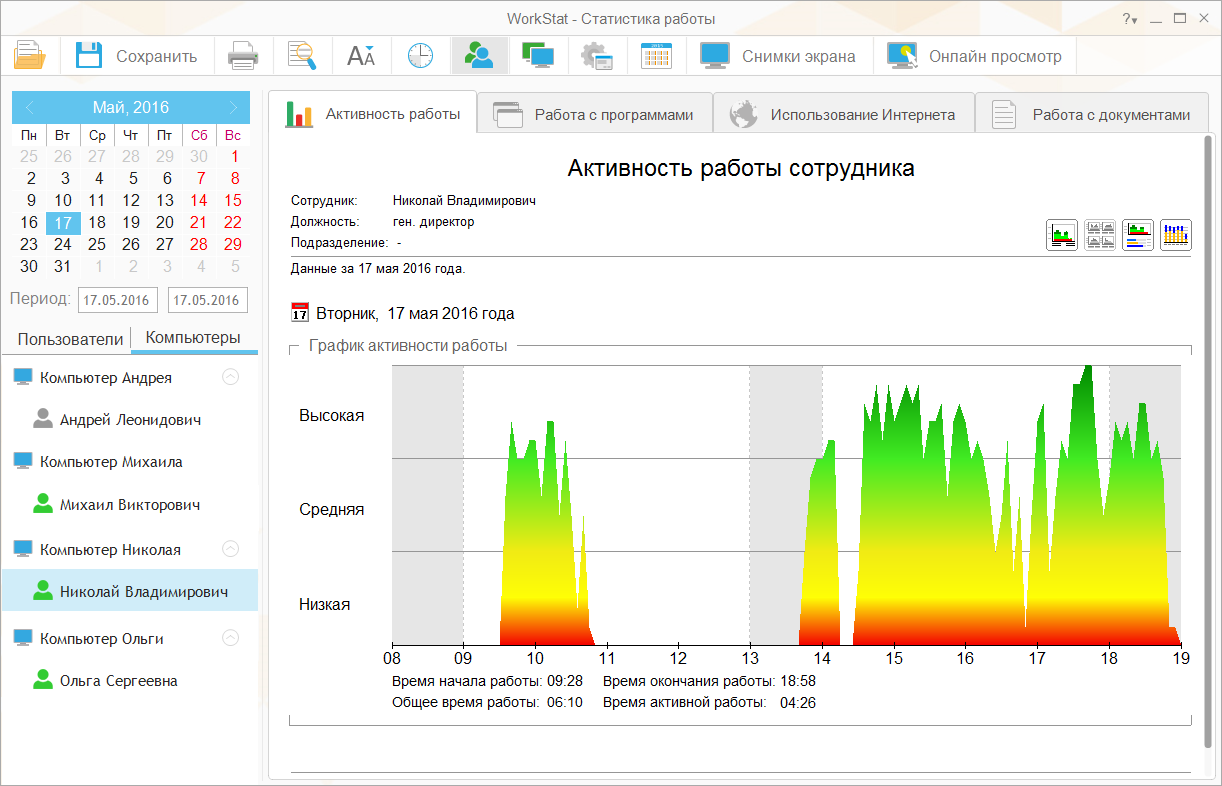Switch to Работа с программами tab
Screen dimensions: 1222x786
[x=595, y=115]
